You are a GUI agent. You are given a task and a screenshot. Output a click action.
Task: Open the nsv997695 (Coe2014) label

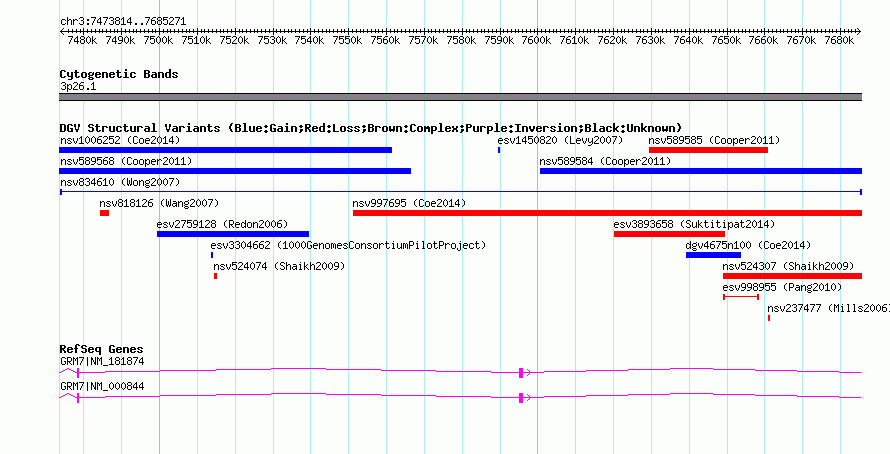point(409,203)
